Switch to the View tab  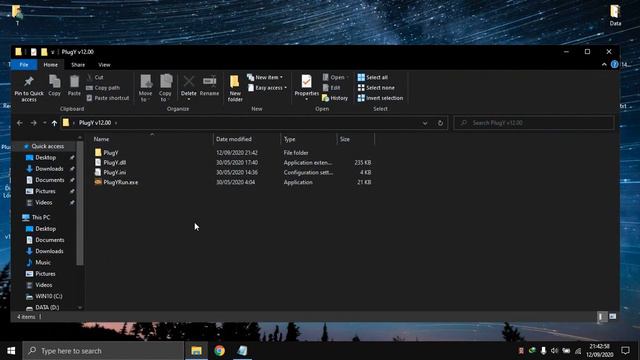pyautogui.click(x=104, y=64)
